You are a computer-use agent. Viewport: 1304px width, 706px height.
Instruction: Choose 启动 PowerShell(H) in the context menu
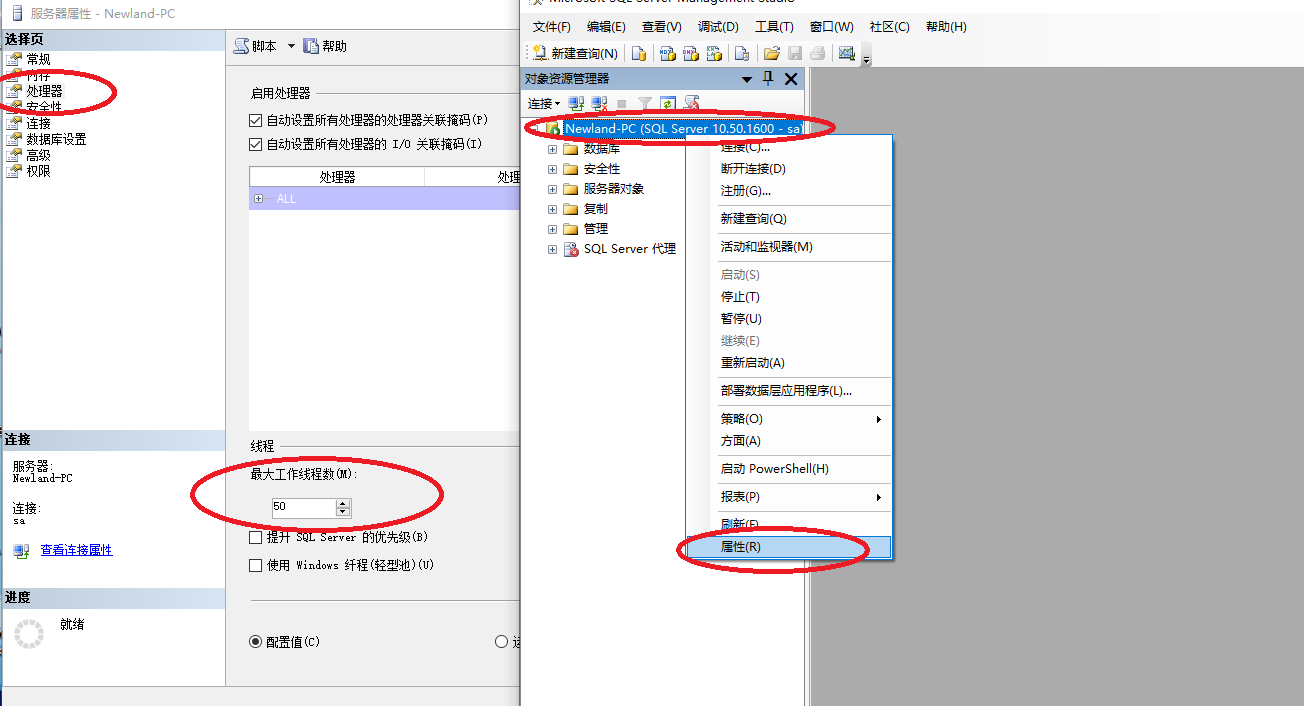(788, 469)
